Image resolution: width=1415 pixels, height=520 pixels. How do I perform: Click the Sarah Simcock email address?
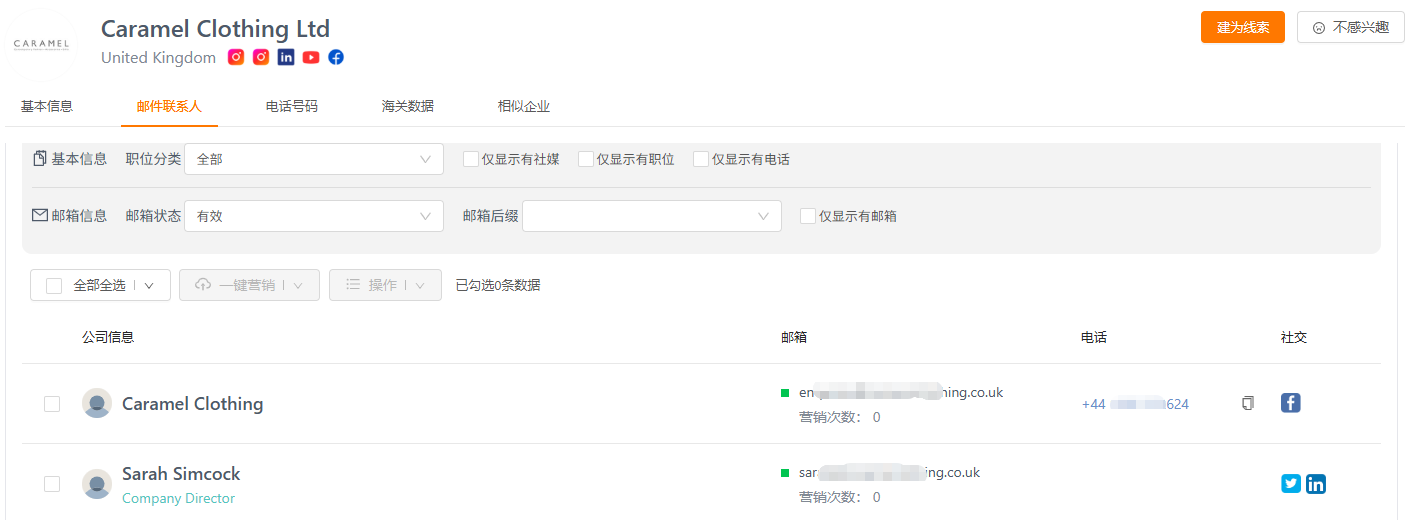(x=889, y=472)
